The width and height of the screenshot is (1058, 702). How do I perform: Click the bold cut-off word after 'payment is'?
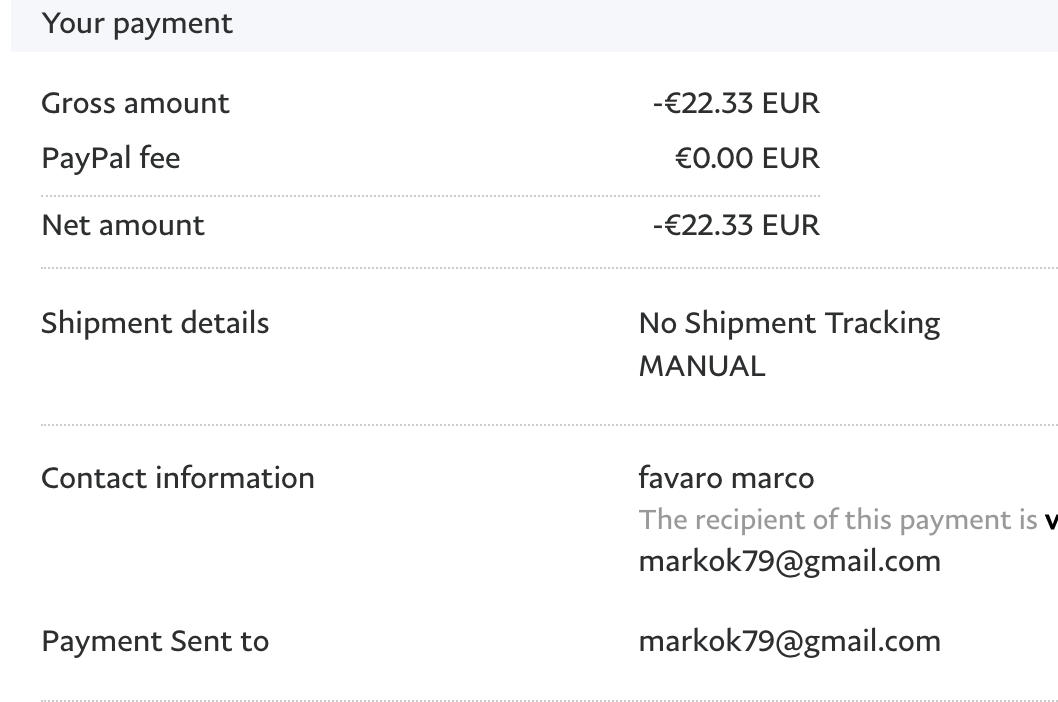pos(1050,520)
